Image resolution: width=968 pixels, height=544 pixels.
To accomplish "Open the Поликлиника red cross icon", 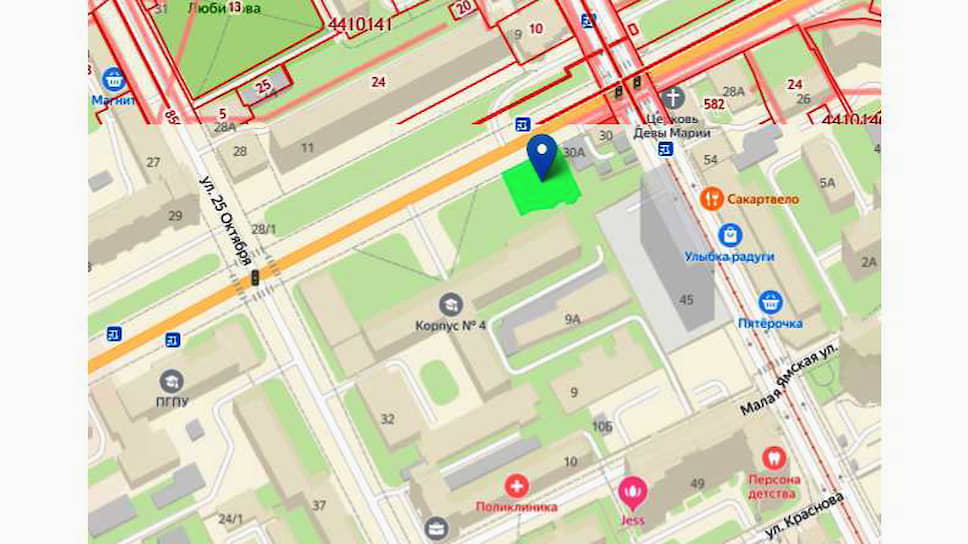I will click(516, 486).
